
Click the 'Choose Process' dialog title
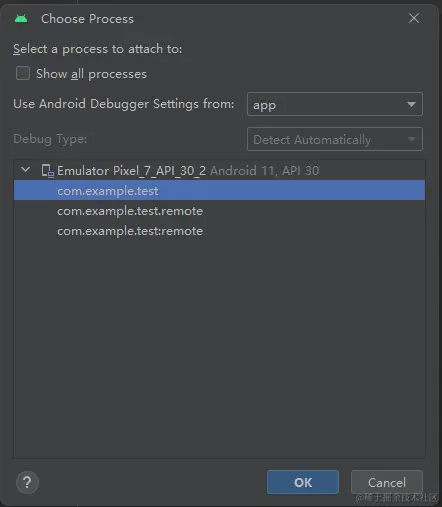point(87,19)
